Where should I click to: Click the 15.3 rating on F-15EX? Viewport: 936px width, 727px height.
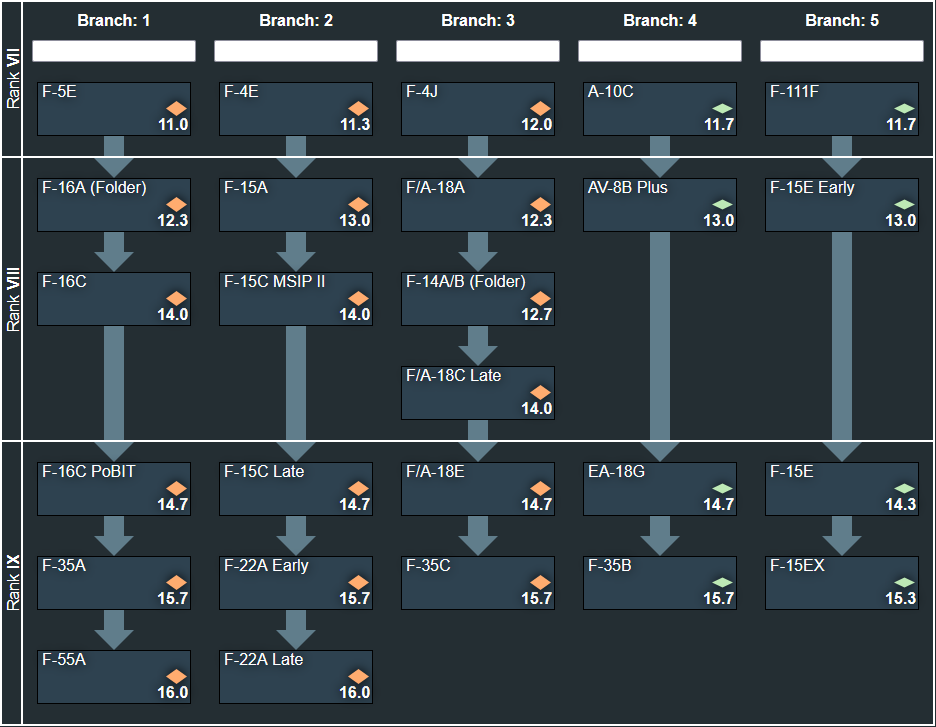pyautogui.click(x=901, y=599)
